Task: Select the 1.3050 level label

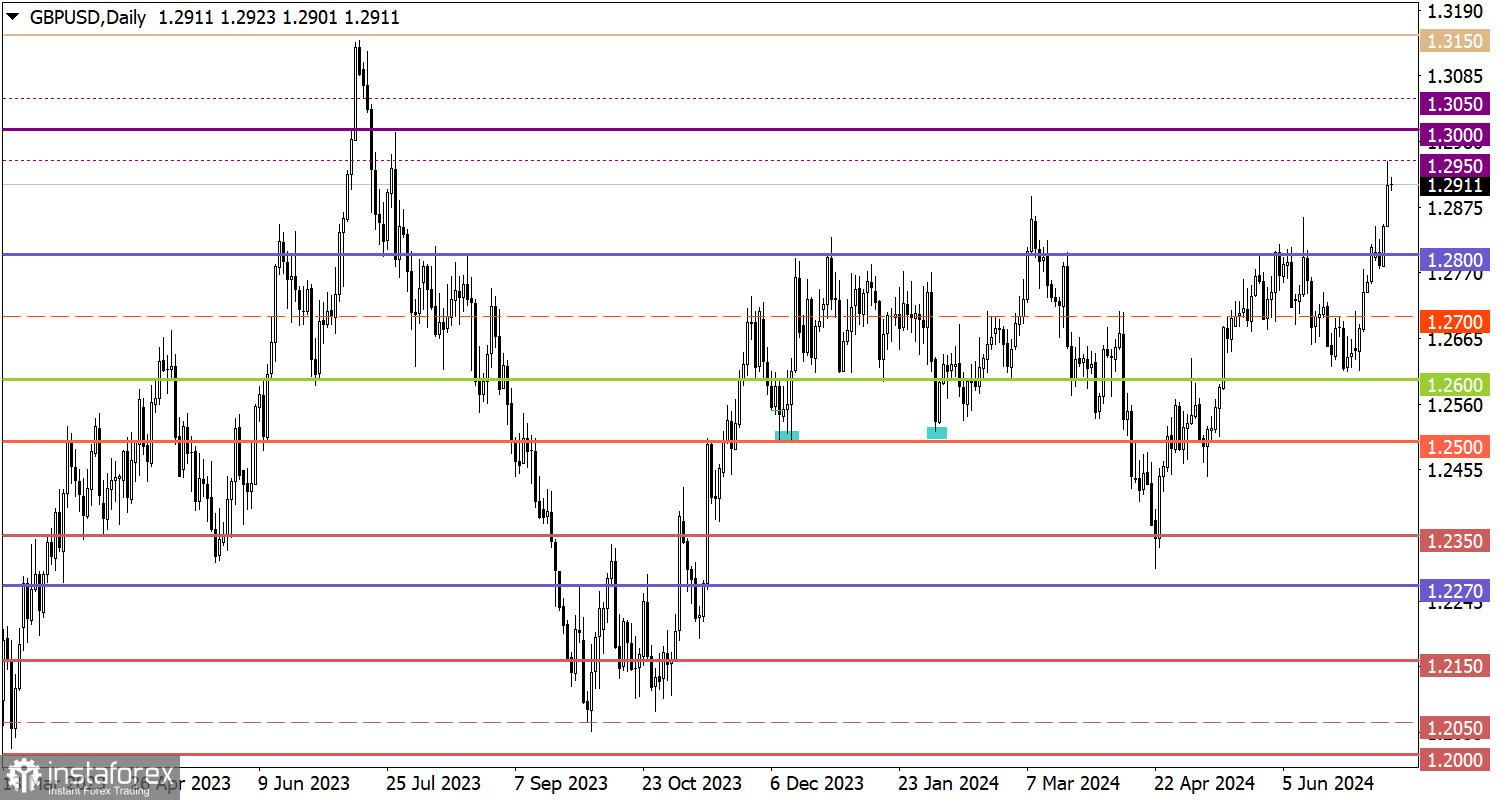Action: [1455, 104]
